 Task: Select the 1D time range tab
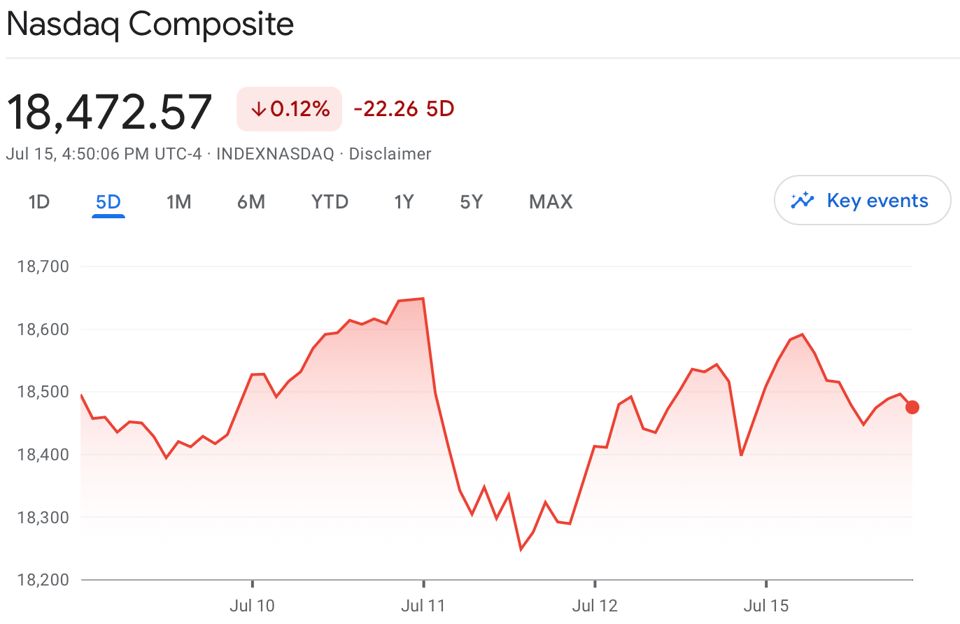tap(39, 201)
